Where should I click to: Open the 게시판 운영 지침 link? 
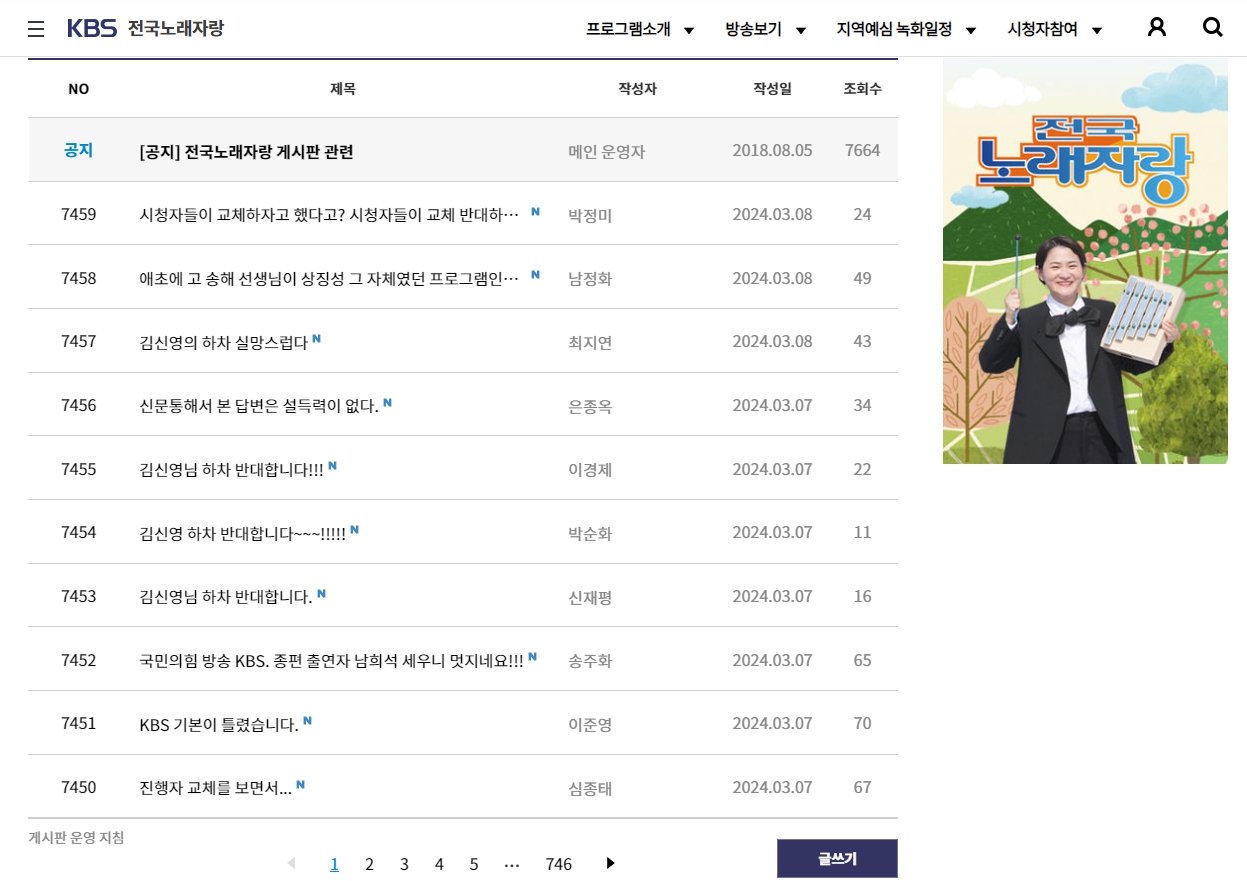click(x=75, y=838)
